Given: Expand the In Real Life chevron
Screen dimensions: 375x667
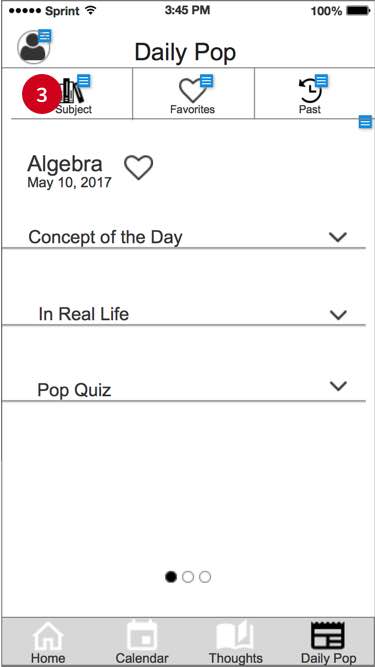Looking at the screenshot, I should [x=338, y=315].
